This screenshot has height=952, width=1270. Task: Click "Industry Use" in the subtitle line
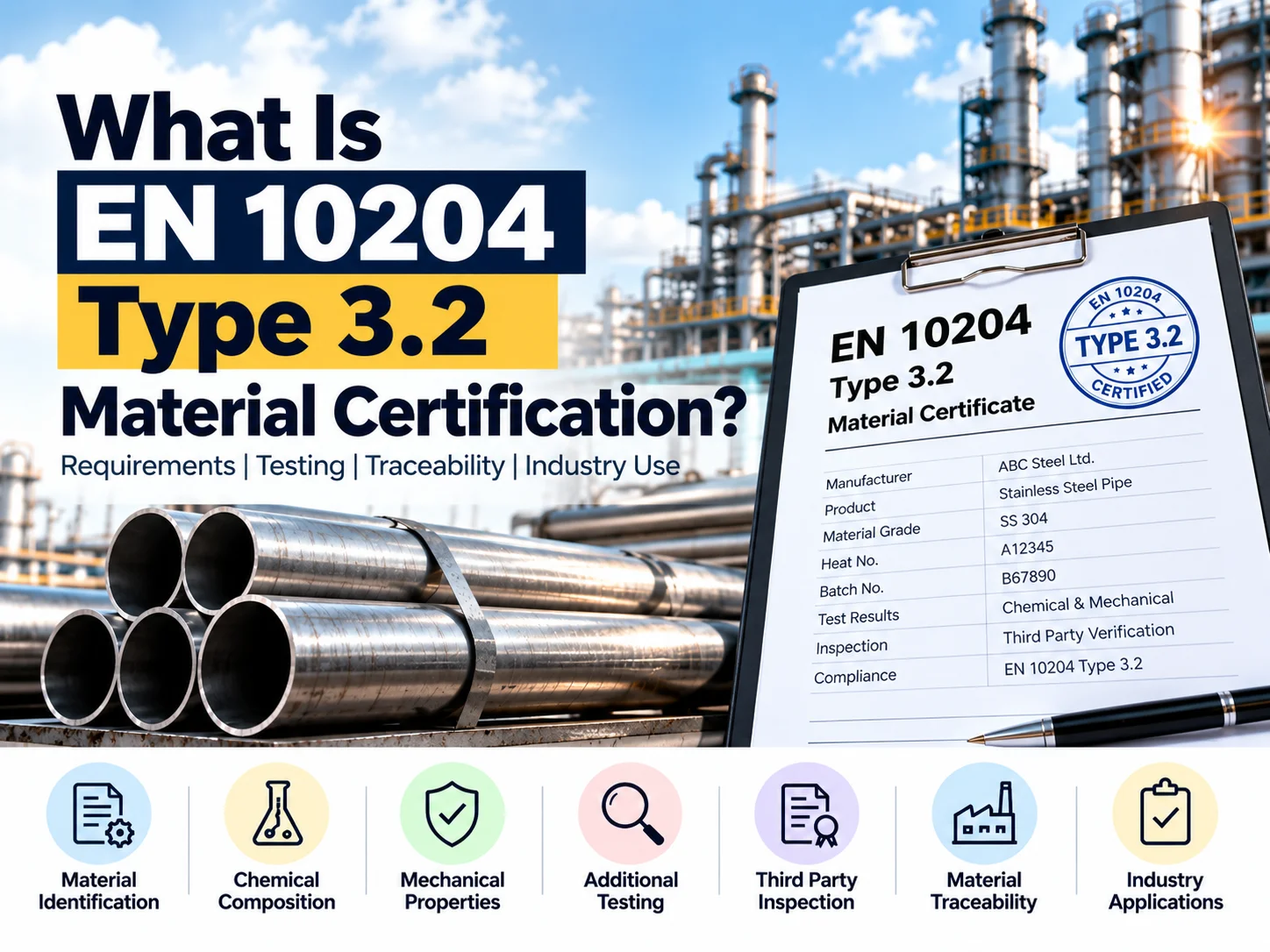[603, 465]
